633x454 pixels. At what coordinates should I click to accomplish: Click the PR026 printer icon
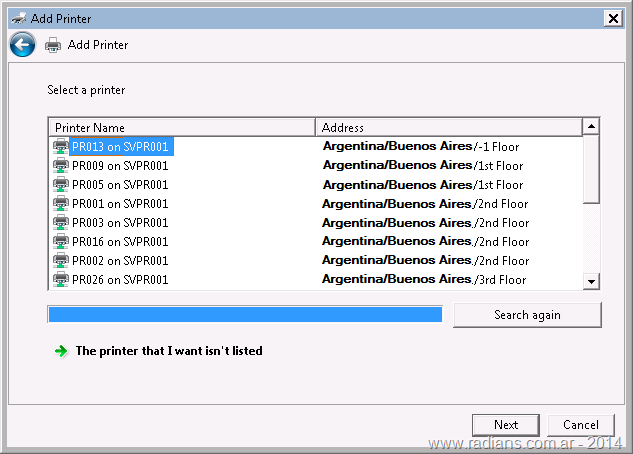pos(61,280)
